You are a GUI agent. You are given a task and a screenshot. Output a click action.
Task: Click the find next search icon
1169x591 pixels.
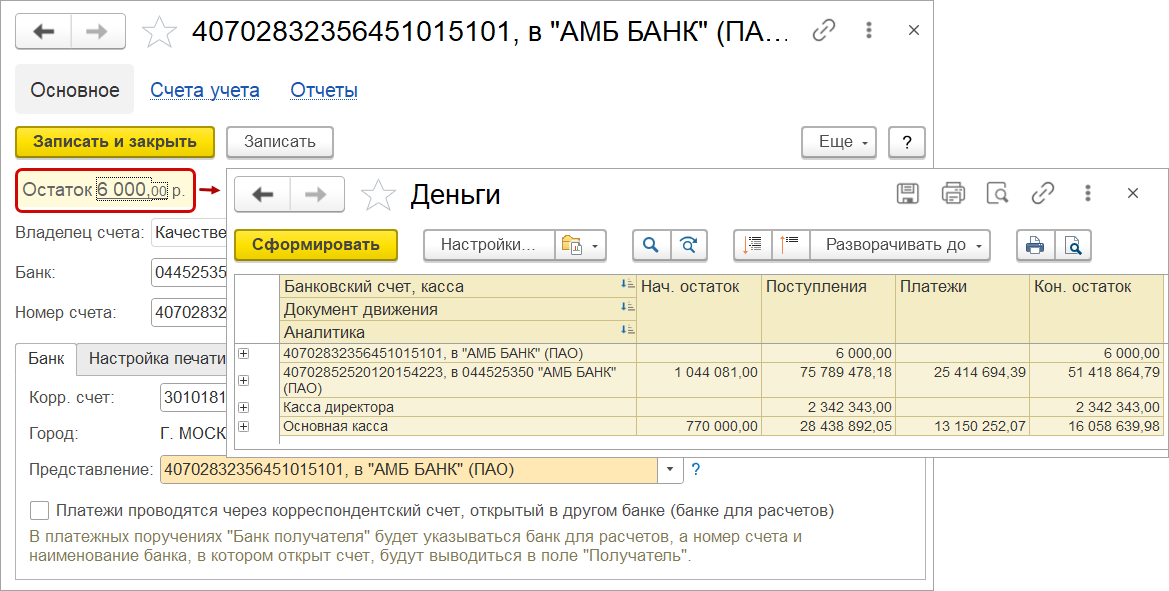pos(688,245)
